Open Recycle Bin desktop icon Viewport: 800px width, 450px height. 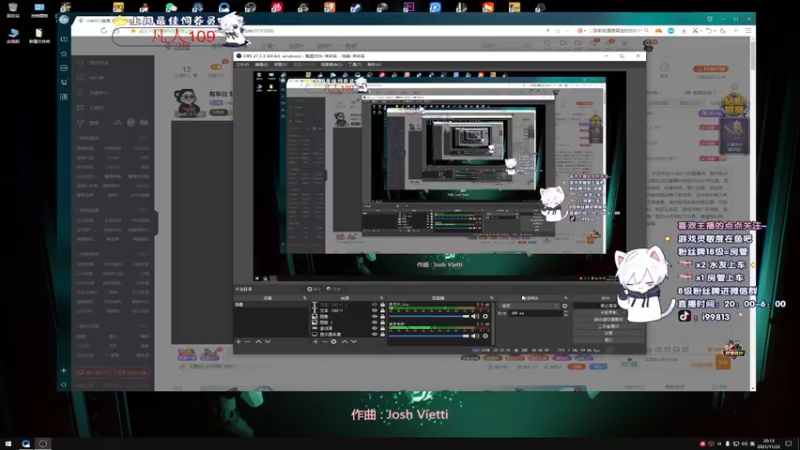tap(13, 9)
